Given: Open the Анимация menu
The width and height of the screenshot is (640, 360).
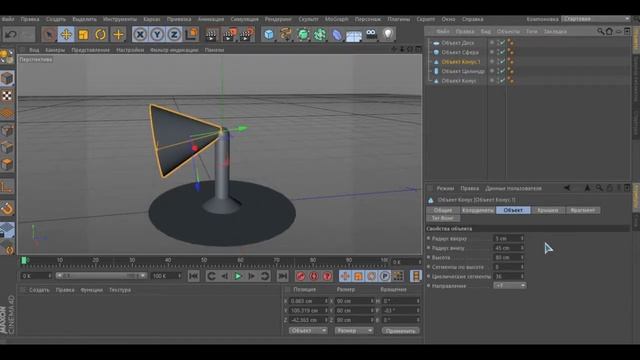Looking at the screenshot, I should click(x=211, y=19).
